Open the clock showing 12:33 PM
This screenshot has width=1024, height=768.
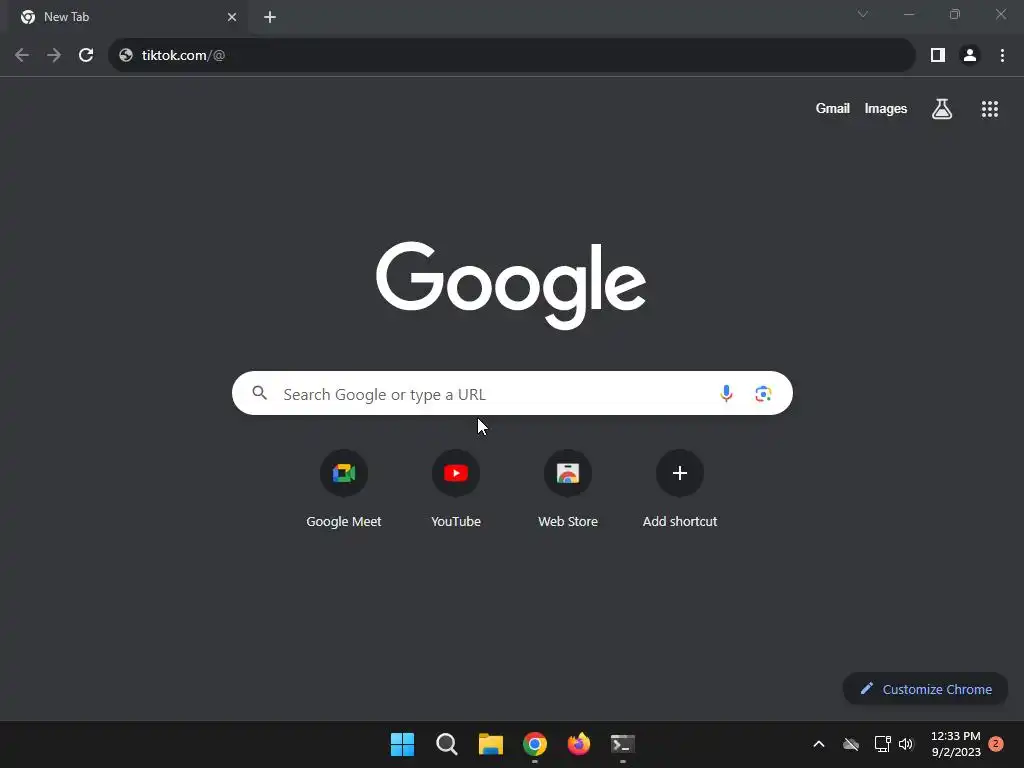[955, 744]
